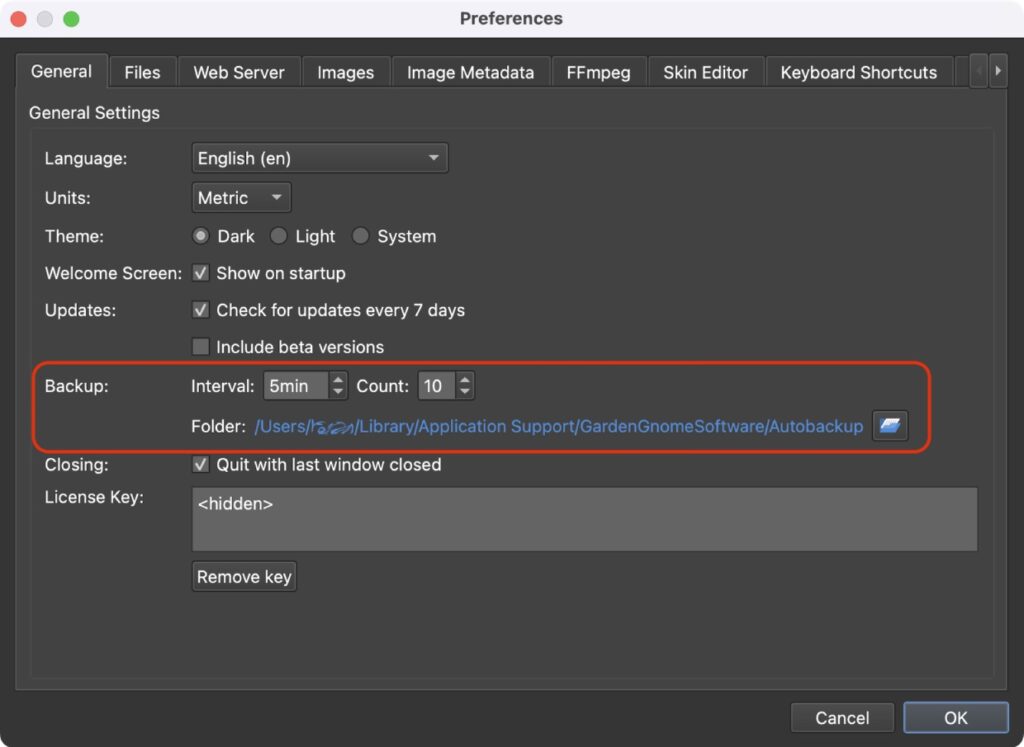The image size is (1024, 747).
Task: Increase backup Count with the up stepper
Action: 463,381
